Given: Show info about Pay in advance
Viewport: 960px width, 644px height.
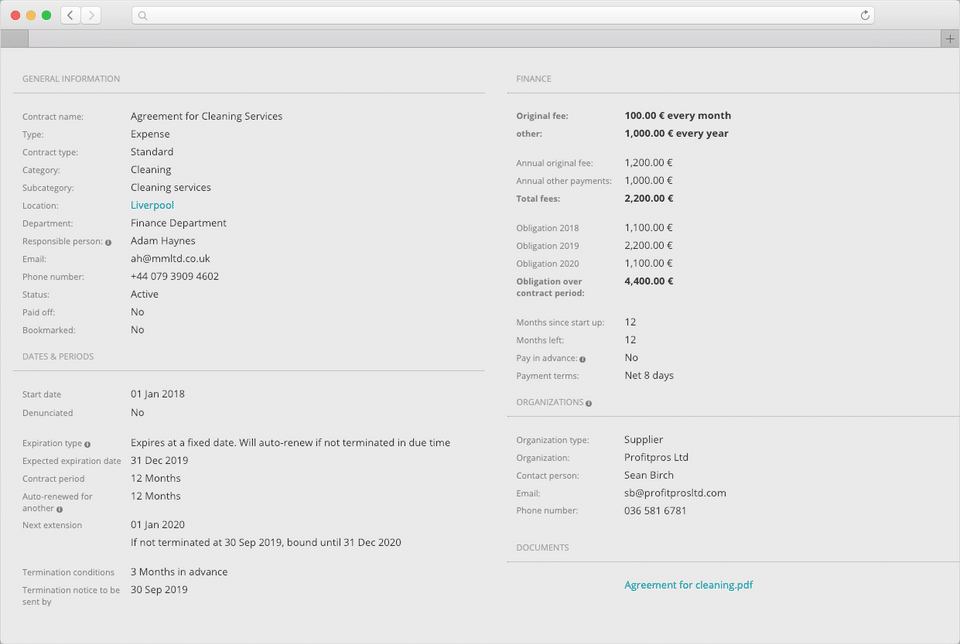Looking at the screenshot, I should 582,359.
